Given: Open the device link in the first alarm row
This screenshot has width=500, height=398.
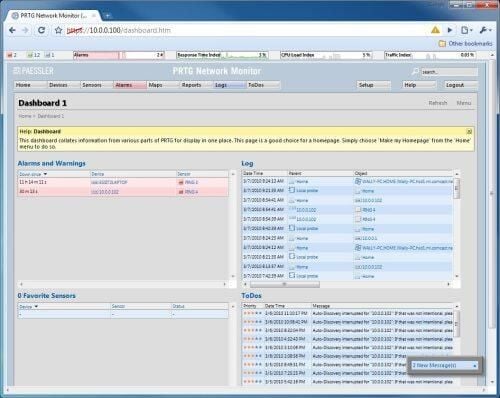Looking at the screenshot, I should (109, 182).
